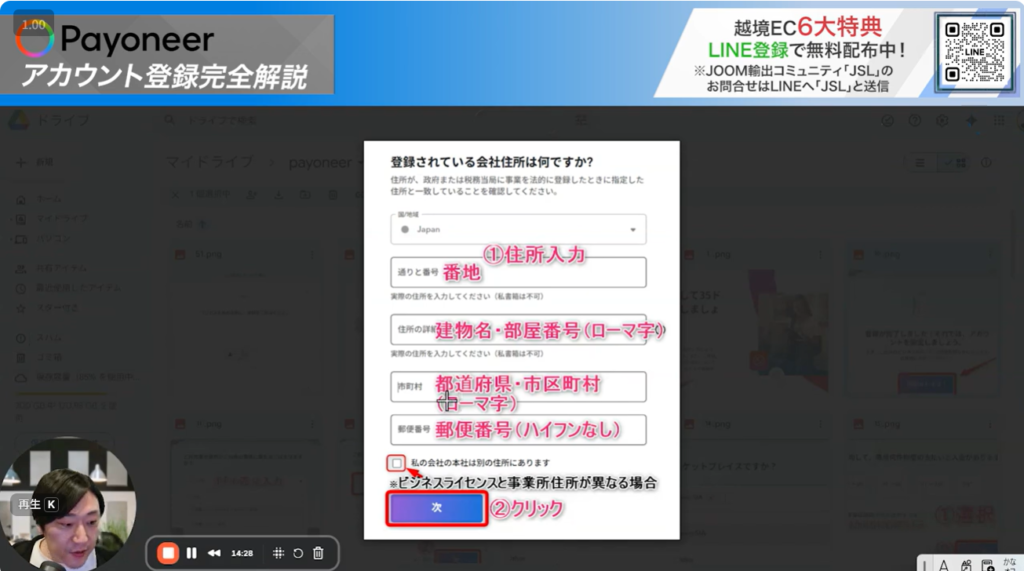Restart recording with the circular arrow icon

tap(298, 553)
